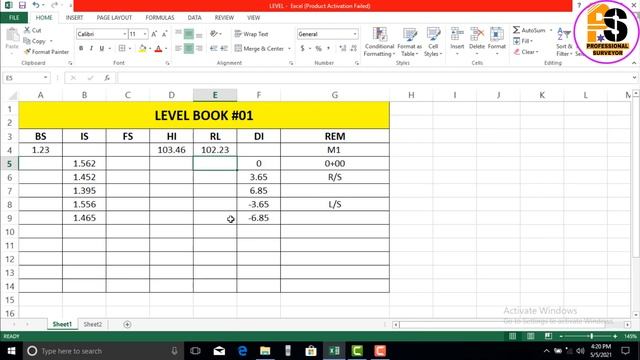Image resolution: width=640 pixels, height=360 pixels.
Task: Select all cells via corner button
Action: (x=12, y=96)
